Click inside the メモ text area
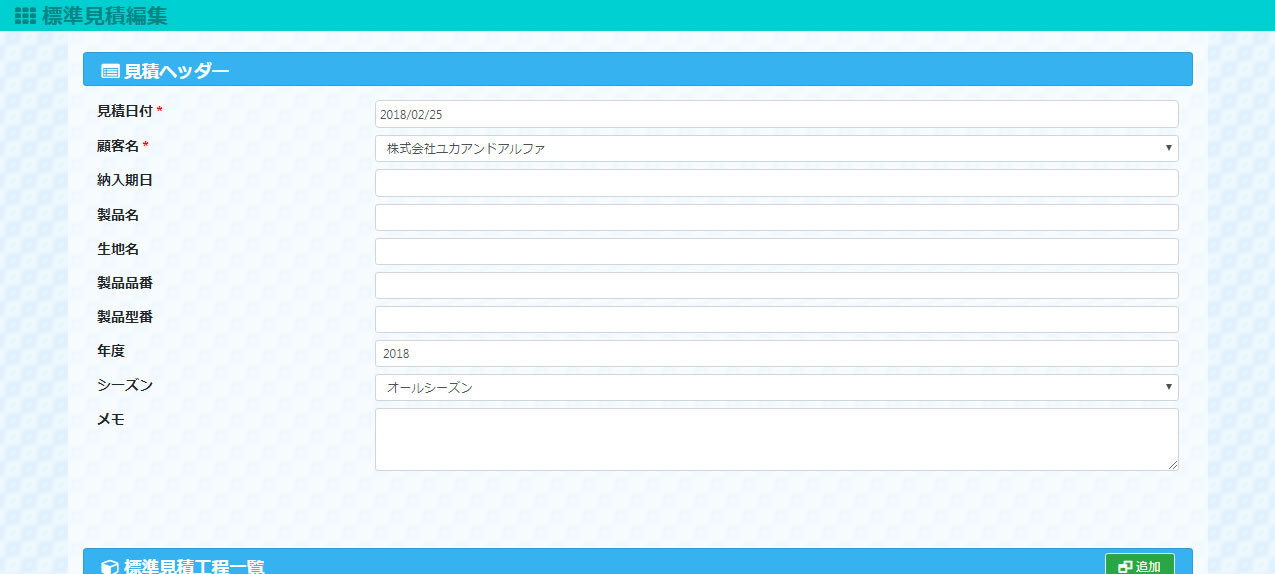Image resolution: width=1275 pixels, height=574 pixels. 776,439
